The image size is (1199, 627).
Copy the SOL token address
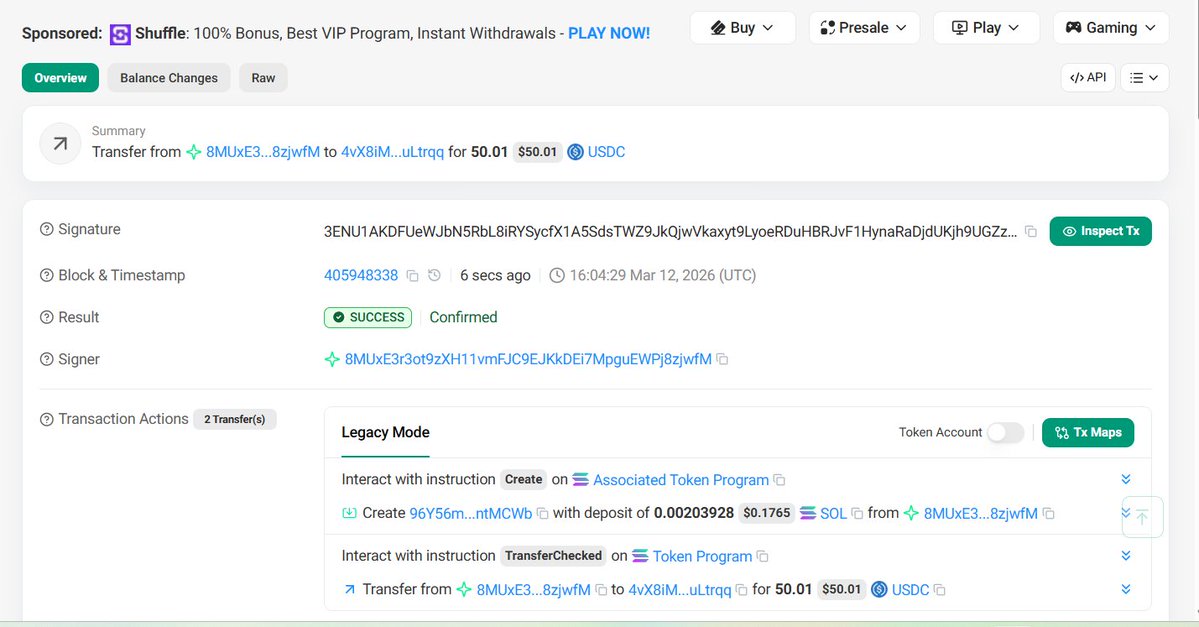pyautogui.click(x=857, y=514)
